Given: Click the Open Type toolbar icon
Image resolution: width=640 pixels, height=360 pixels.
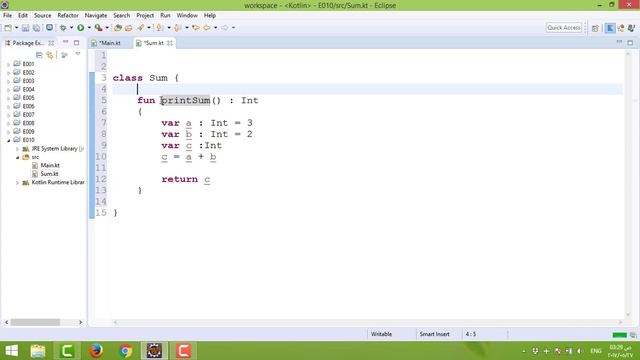Looking at the screenshot, I should (129, 28).
